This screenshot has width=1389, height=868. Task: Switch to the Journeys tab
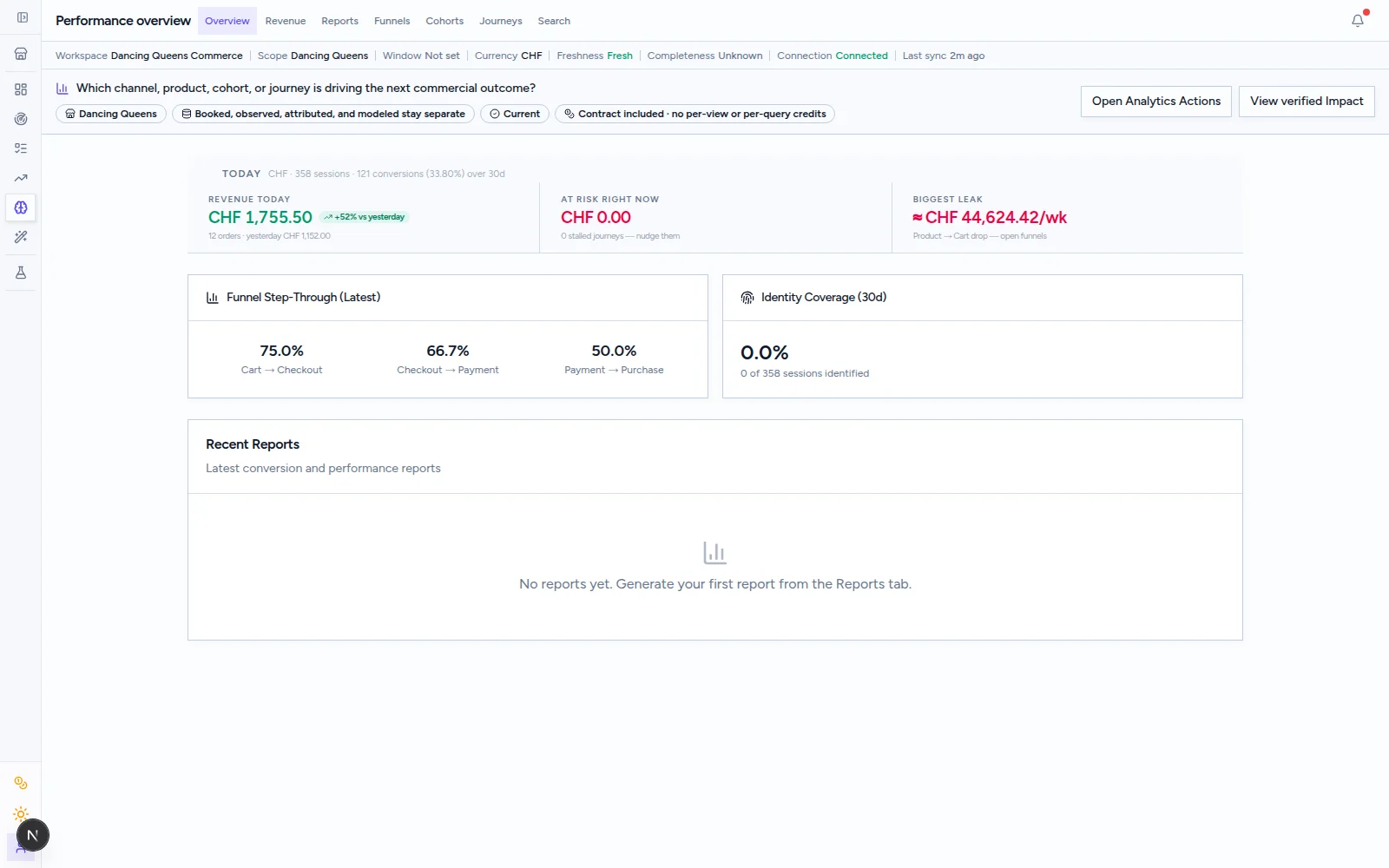coord(501,21)
